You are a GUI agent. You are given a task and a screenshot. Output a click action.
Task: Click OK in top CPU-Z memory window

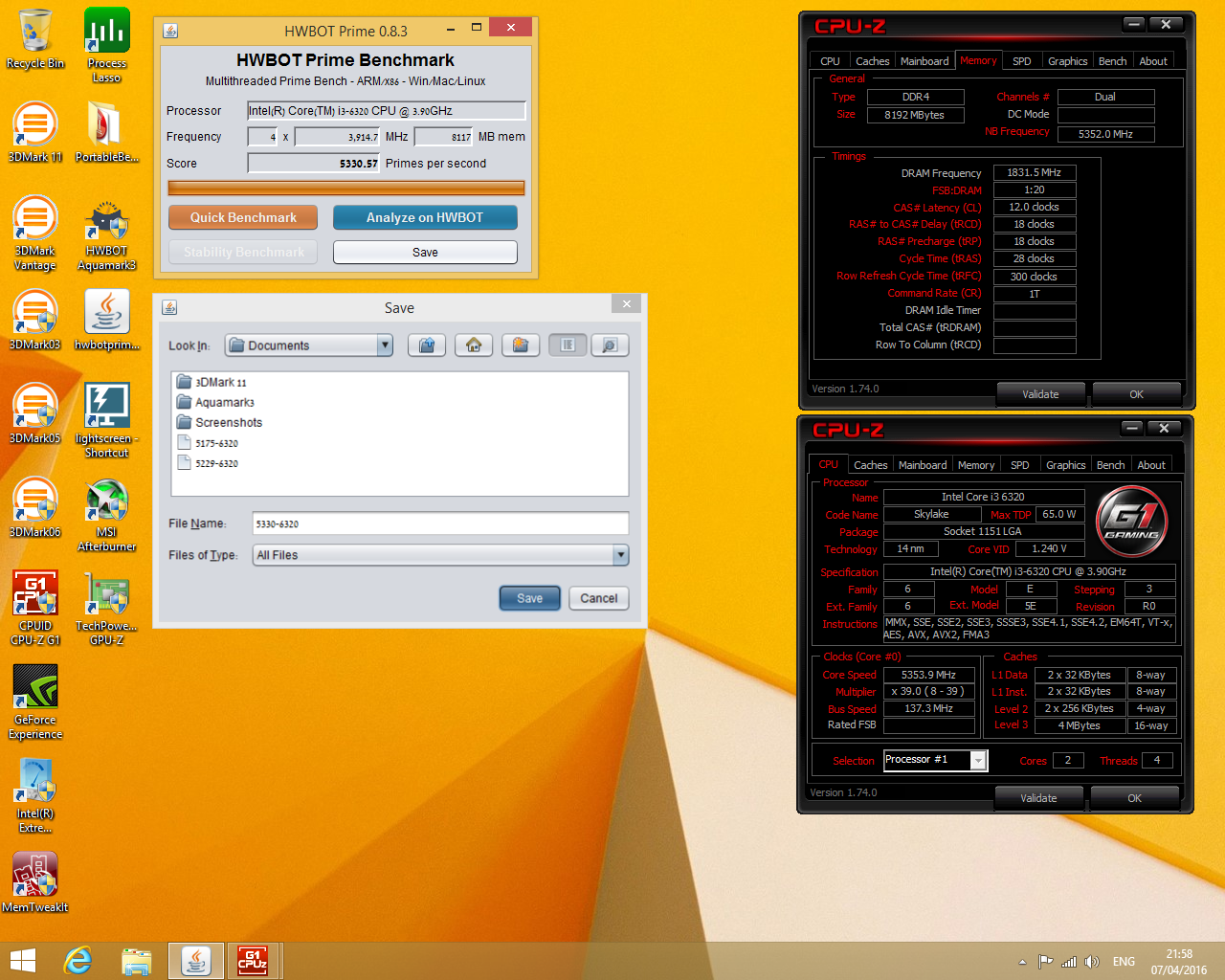pyautogui.click(x=1136, y=394)
